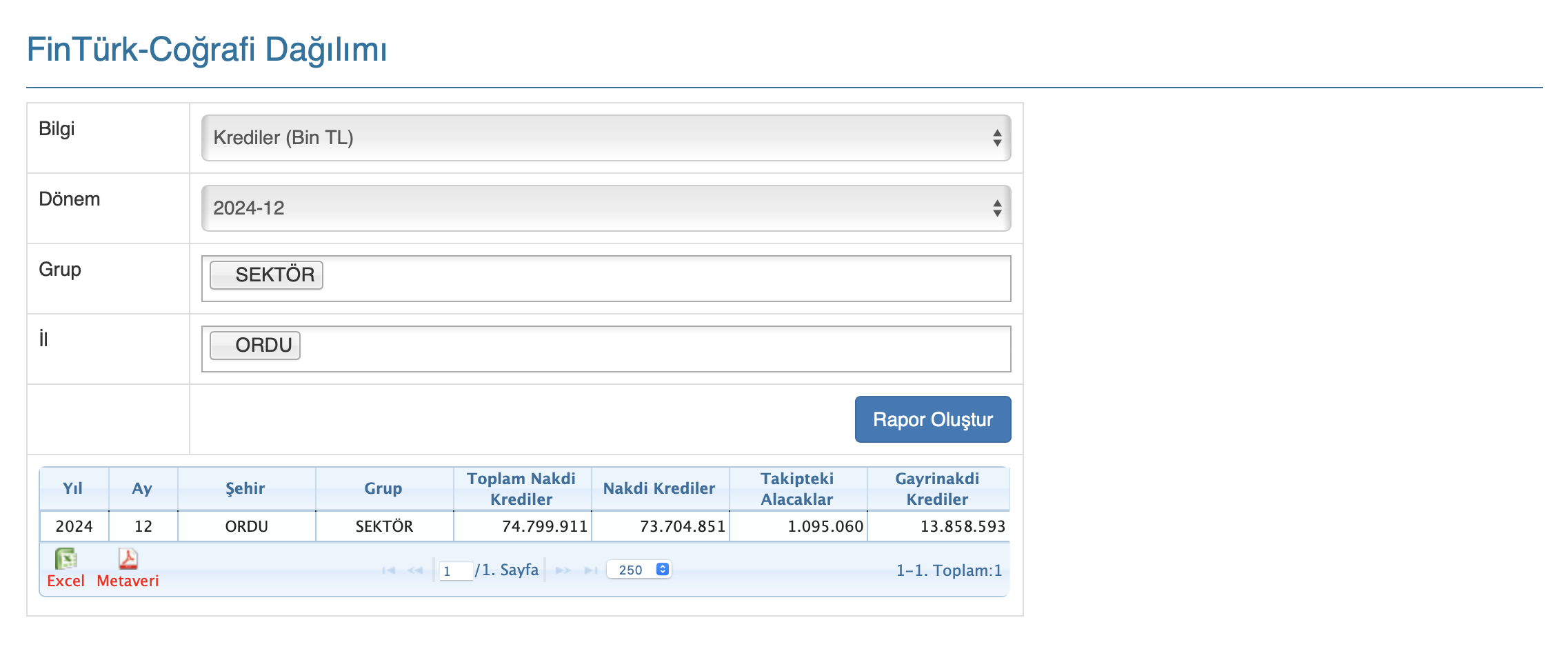Screen dimensions: 1568x669
Task: Remove the SEKTÖR tag from Grup
Action: pos(223,275)
